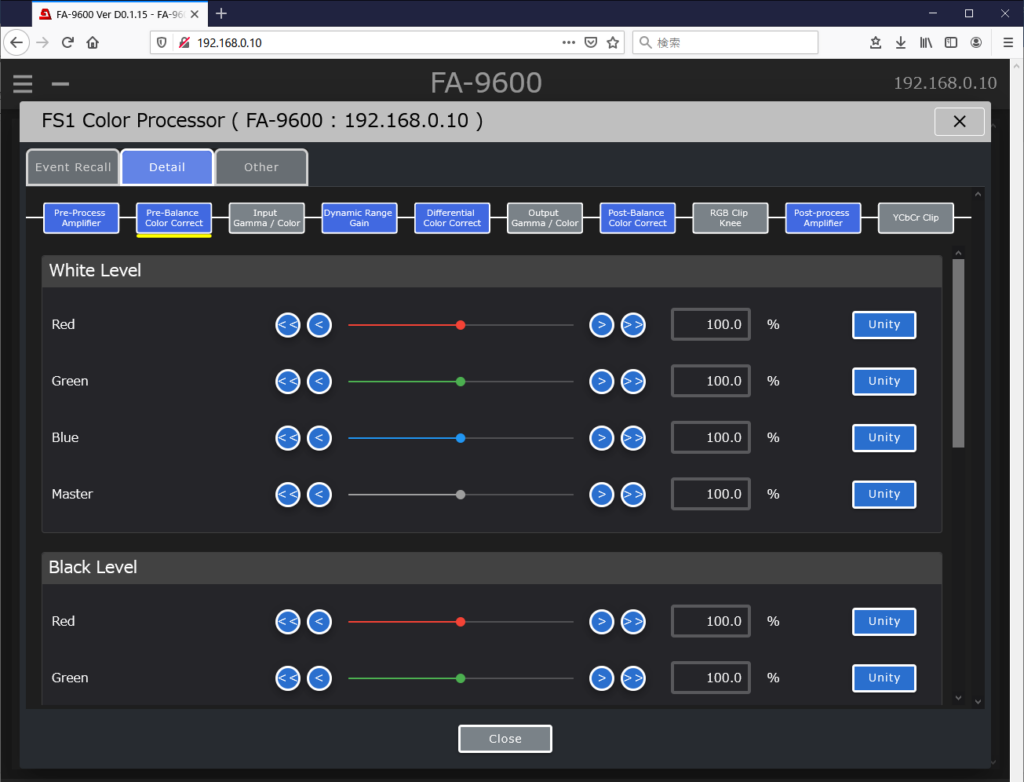Select the Differential Color Correct block
Screen dimensions: 1024x782
(452, 218)
